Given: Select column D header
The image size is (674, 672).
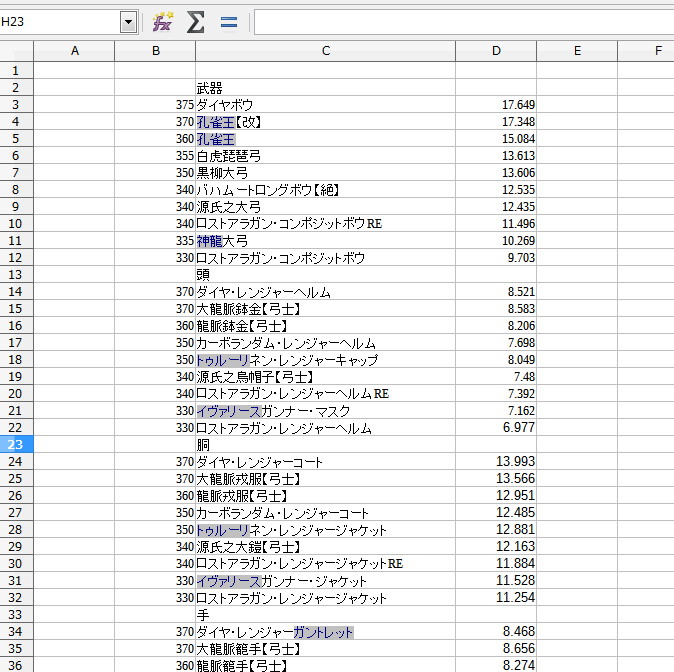Looking at the screenshot, I should (496, 51).
